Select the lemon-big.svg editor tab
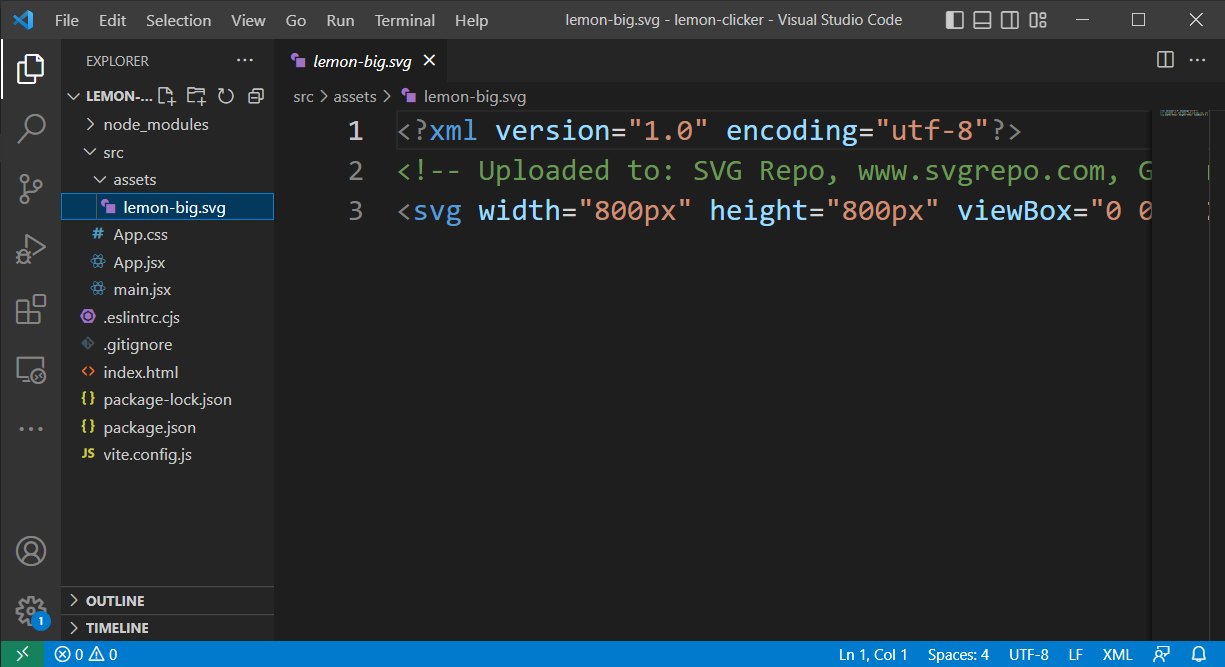 click(363, 61)
